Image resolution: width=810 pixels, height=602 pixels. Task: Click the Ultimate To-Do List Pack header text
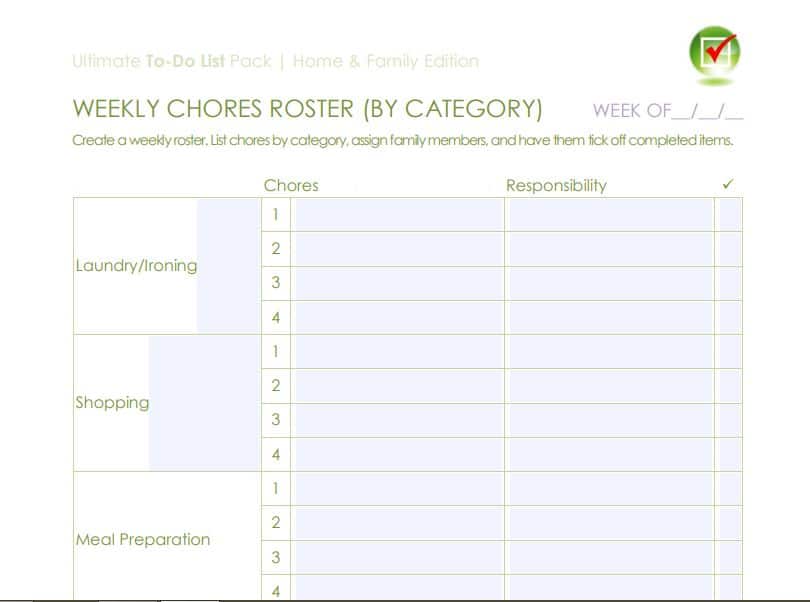[x=275, y=61]
